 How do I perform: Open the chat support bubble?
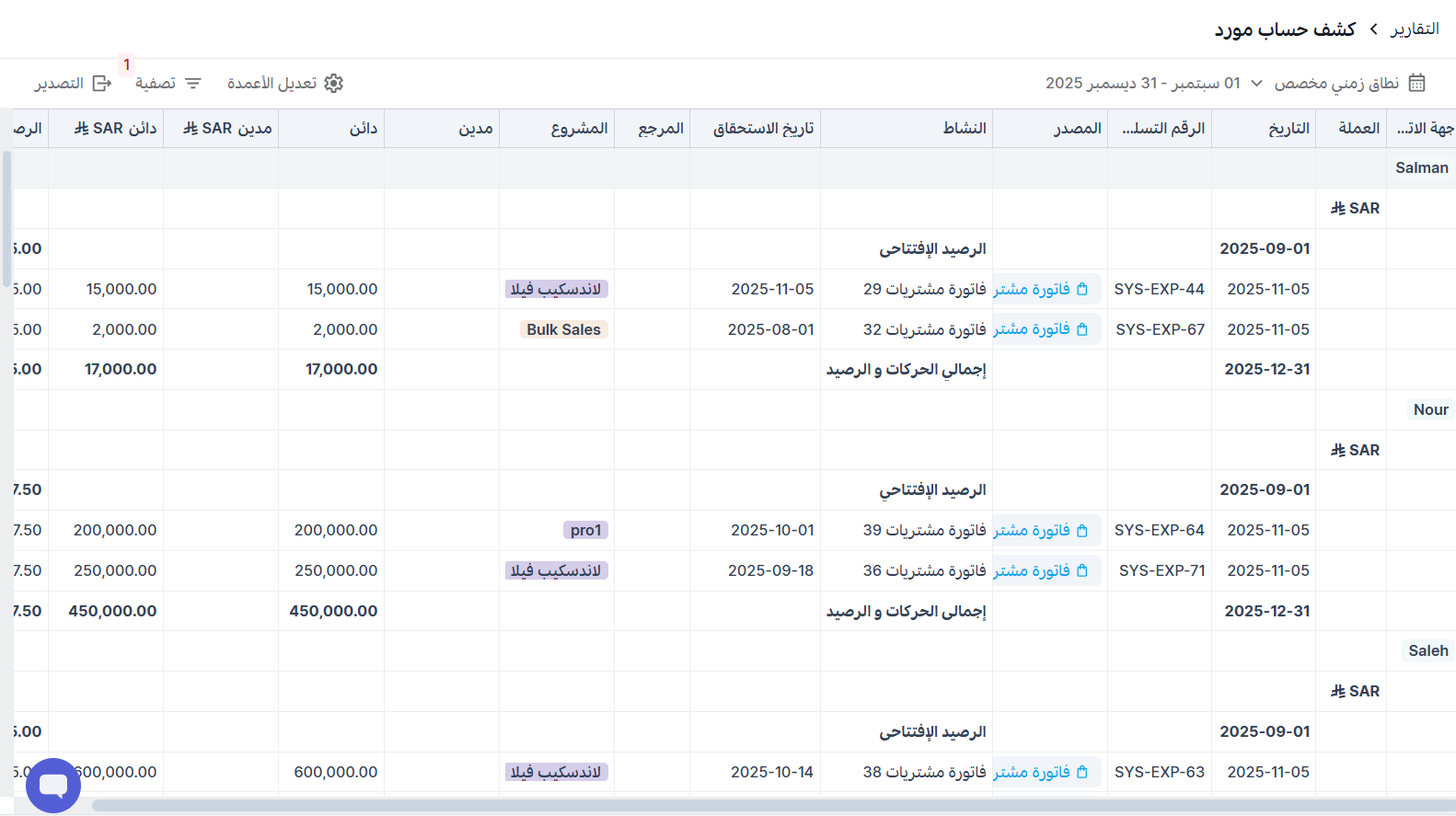pos(53,786)
